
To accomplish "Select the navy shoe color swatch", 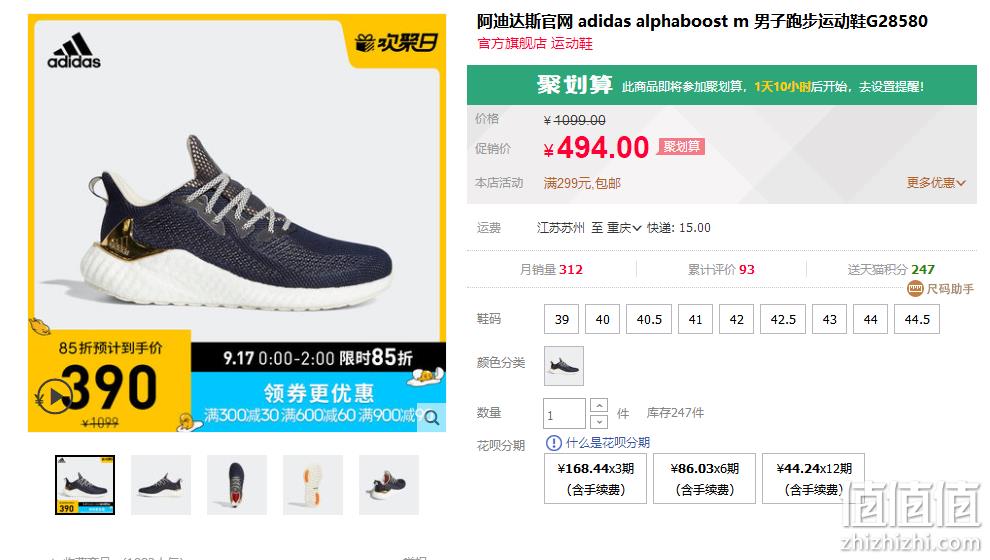I will click(x=564, y=366).
